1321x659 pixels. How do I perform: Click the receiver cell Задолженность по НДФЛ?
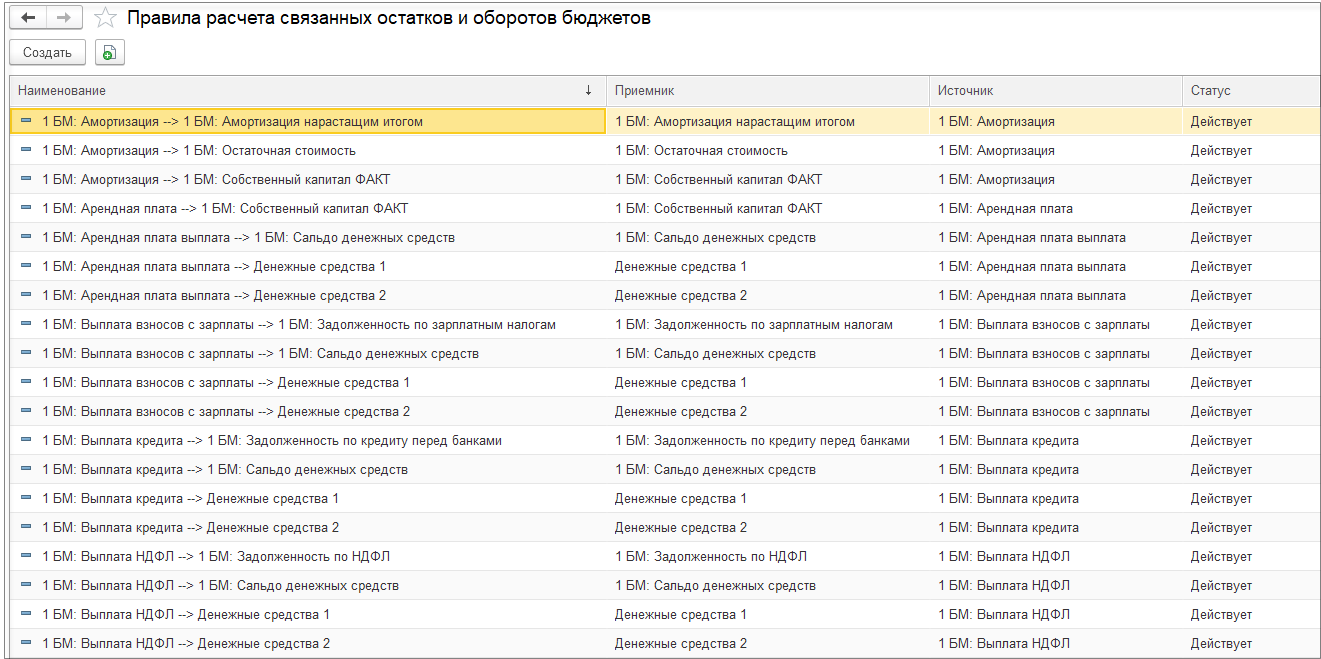coord(711,557)
